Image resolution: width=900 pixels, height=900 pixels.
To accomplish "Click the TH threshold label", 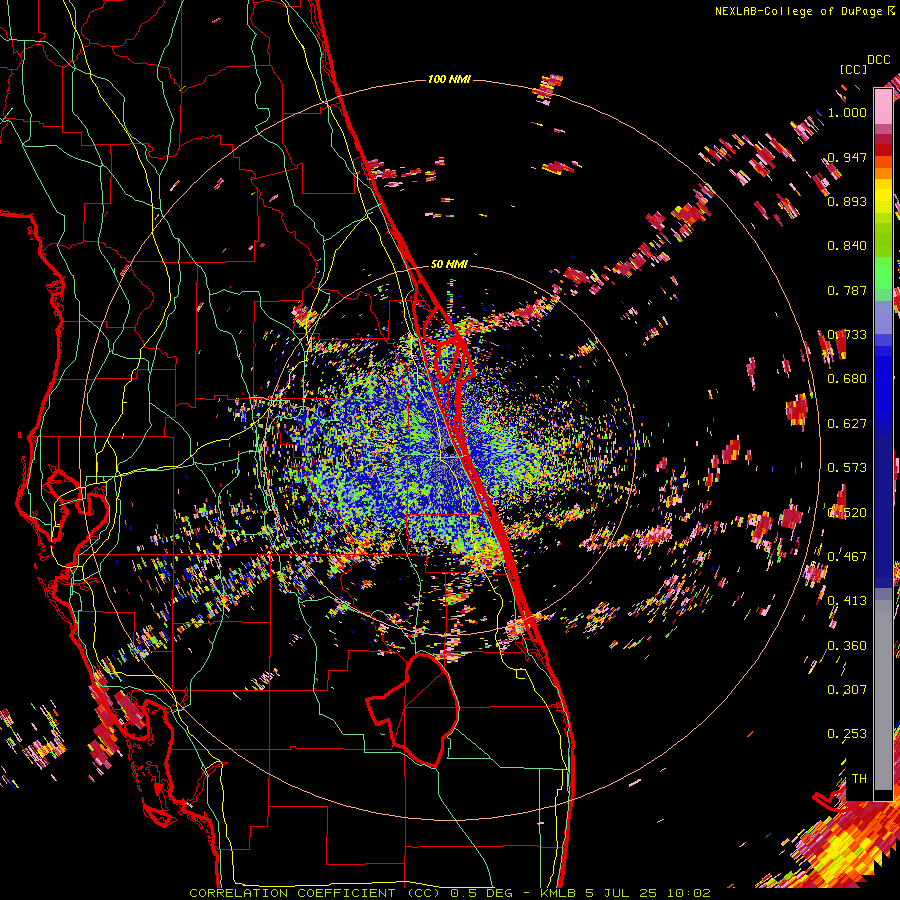I will [859, 779].
